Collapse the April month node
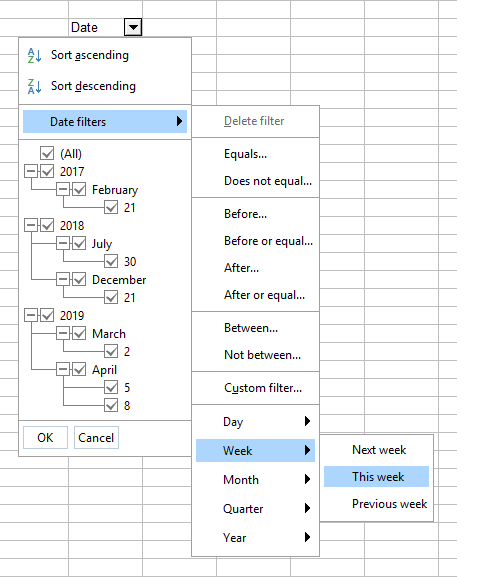The image size is (493, 577). (63, 369)
